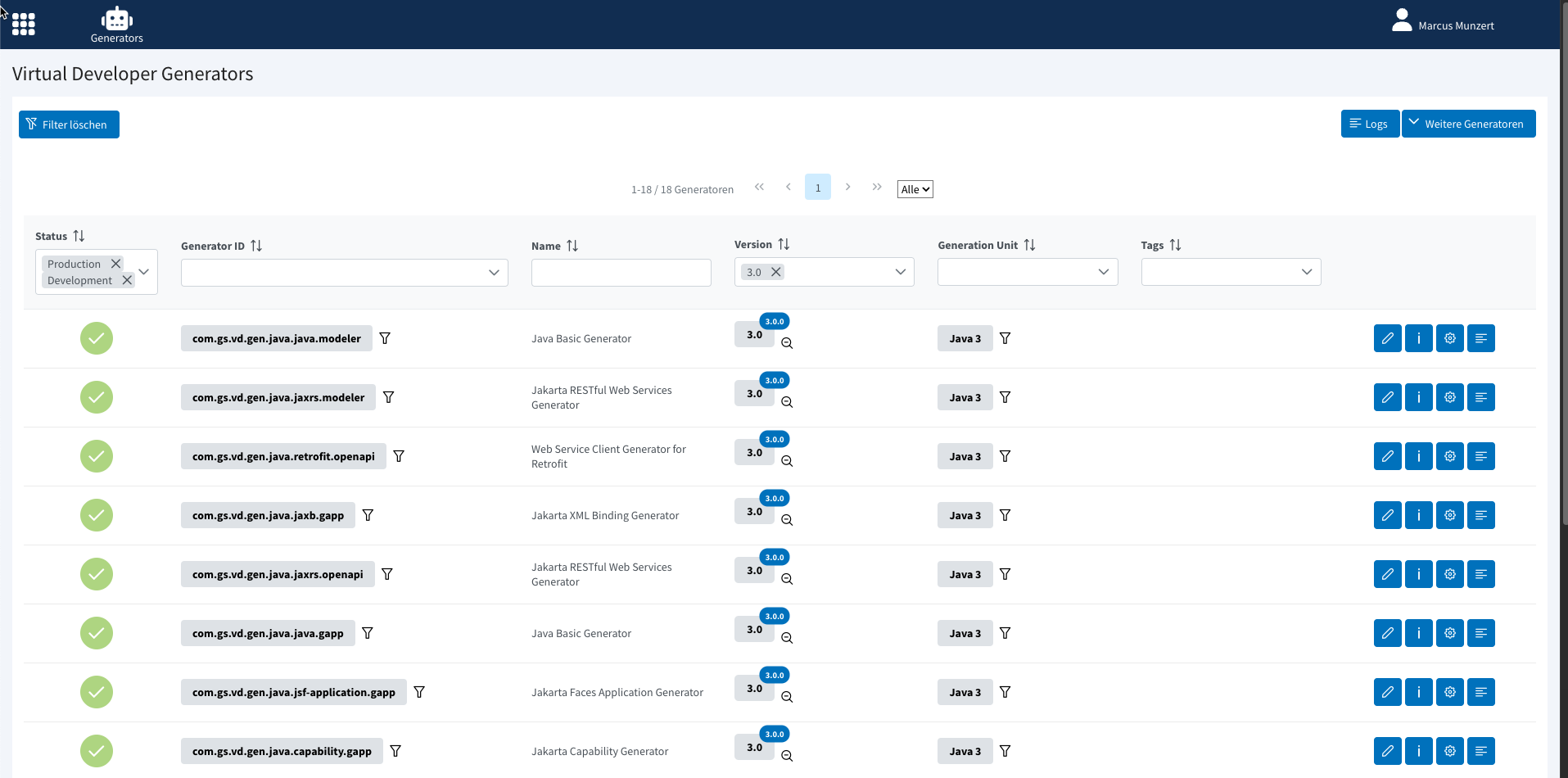
Task: Filter by com.gs.vd.gen.java.jaxb.gapp generator ID
Action: [x=368, y=515]
